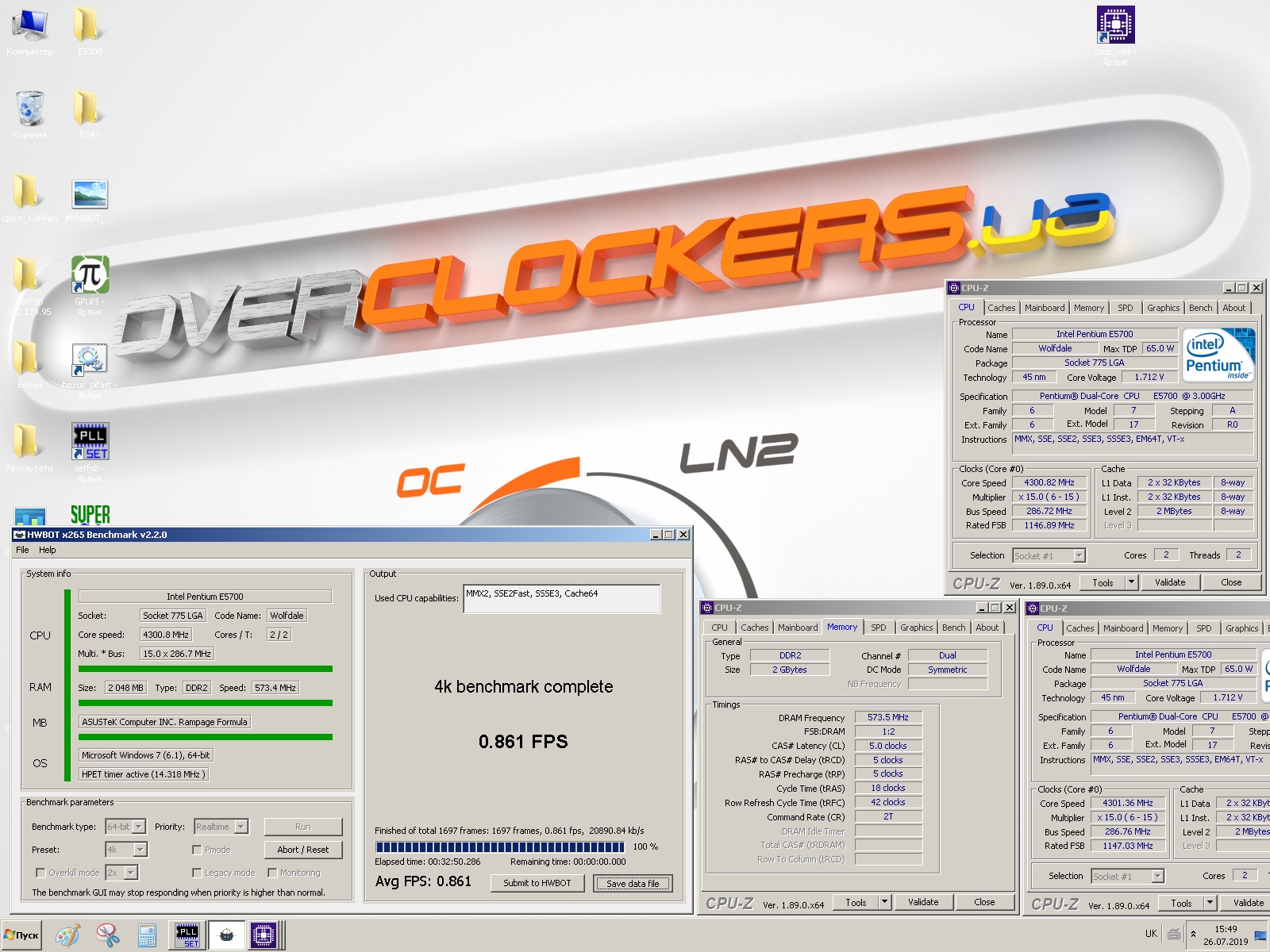Click Core Speed 4300.82 MHz value

coord(1049,482)
